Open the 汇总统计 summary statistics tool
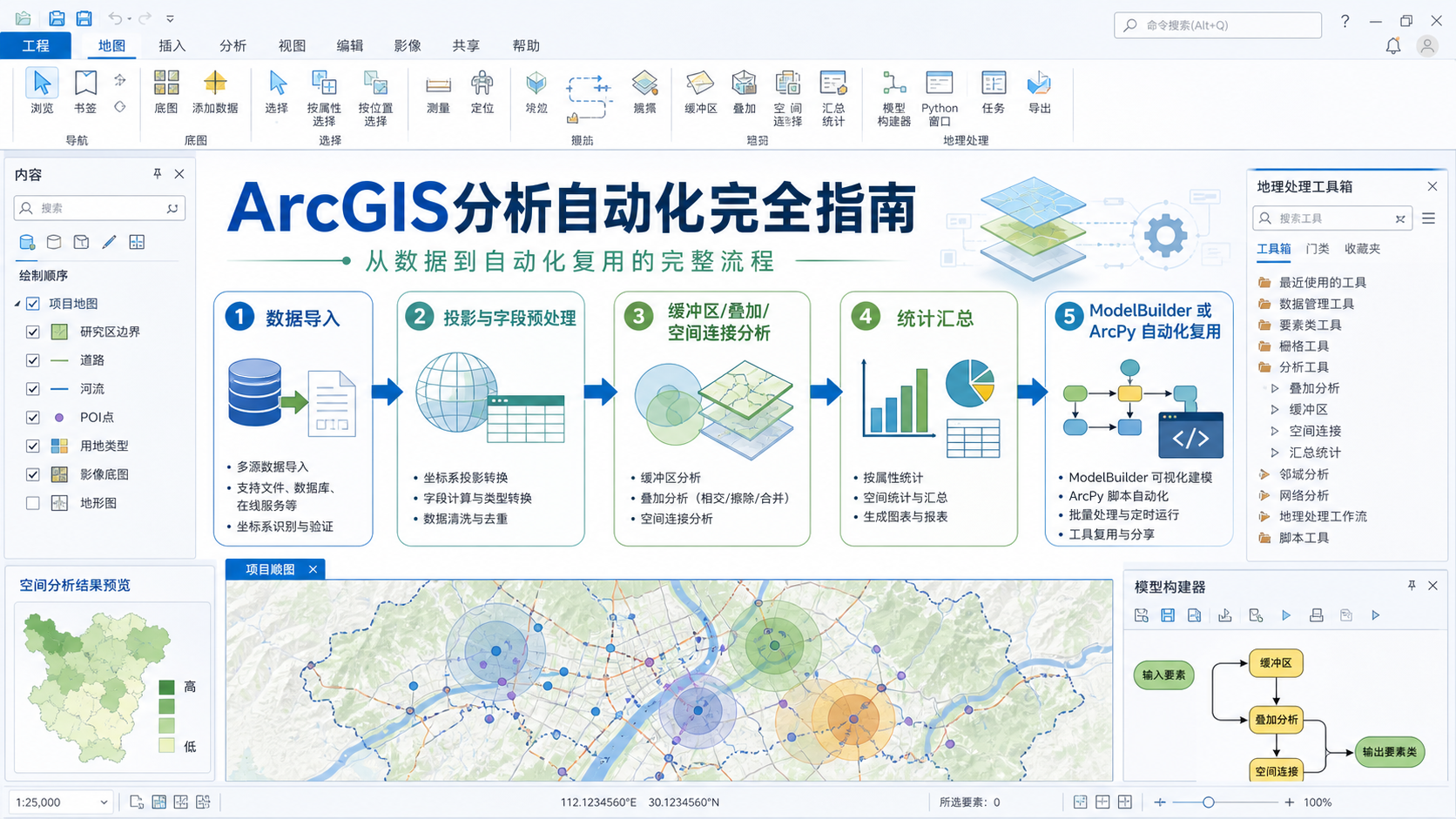This screenshot has width=1456, height=819. coord(833,97)
